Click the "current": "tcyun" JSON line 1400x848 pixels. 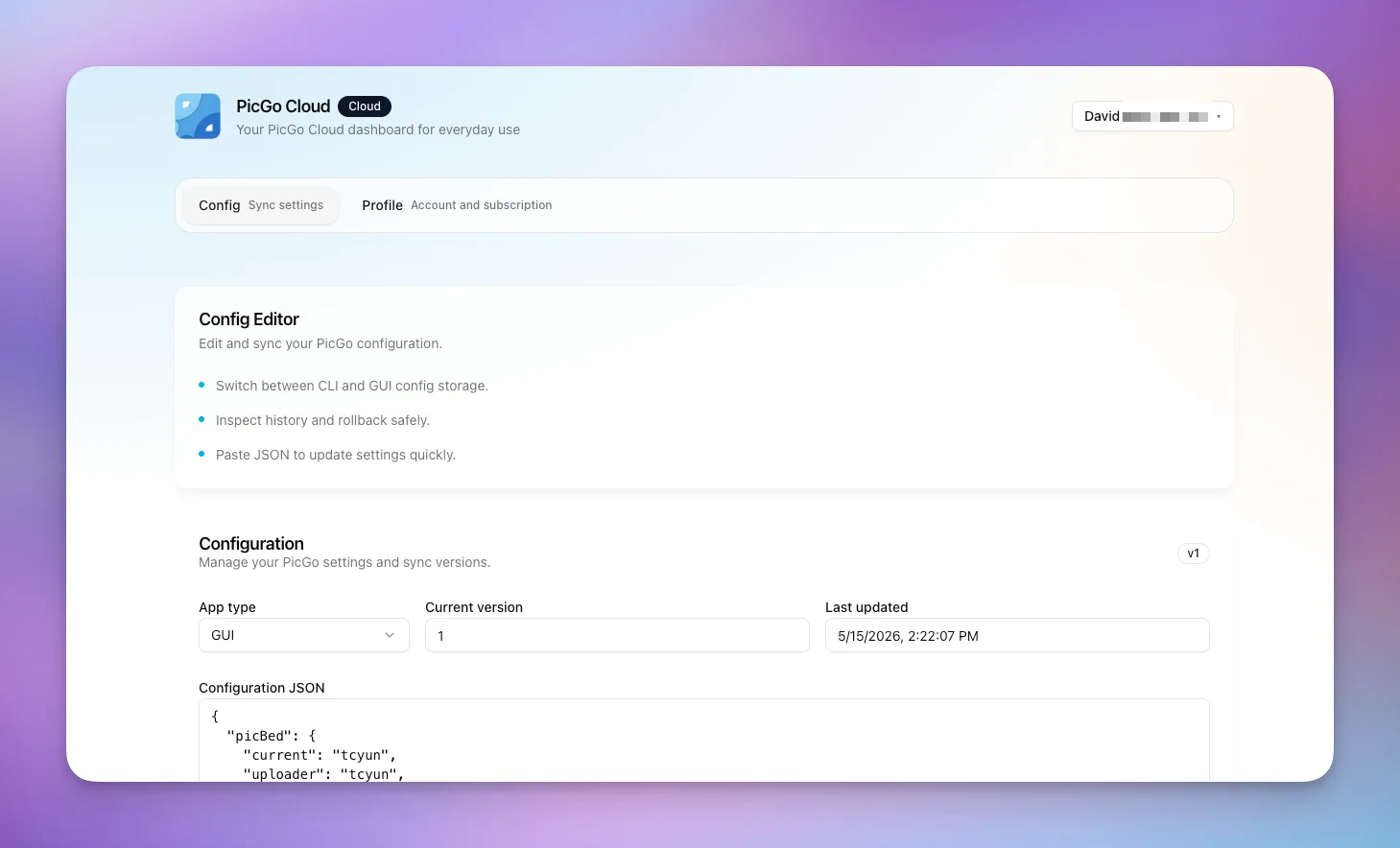(320, 755)
